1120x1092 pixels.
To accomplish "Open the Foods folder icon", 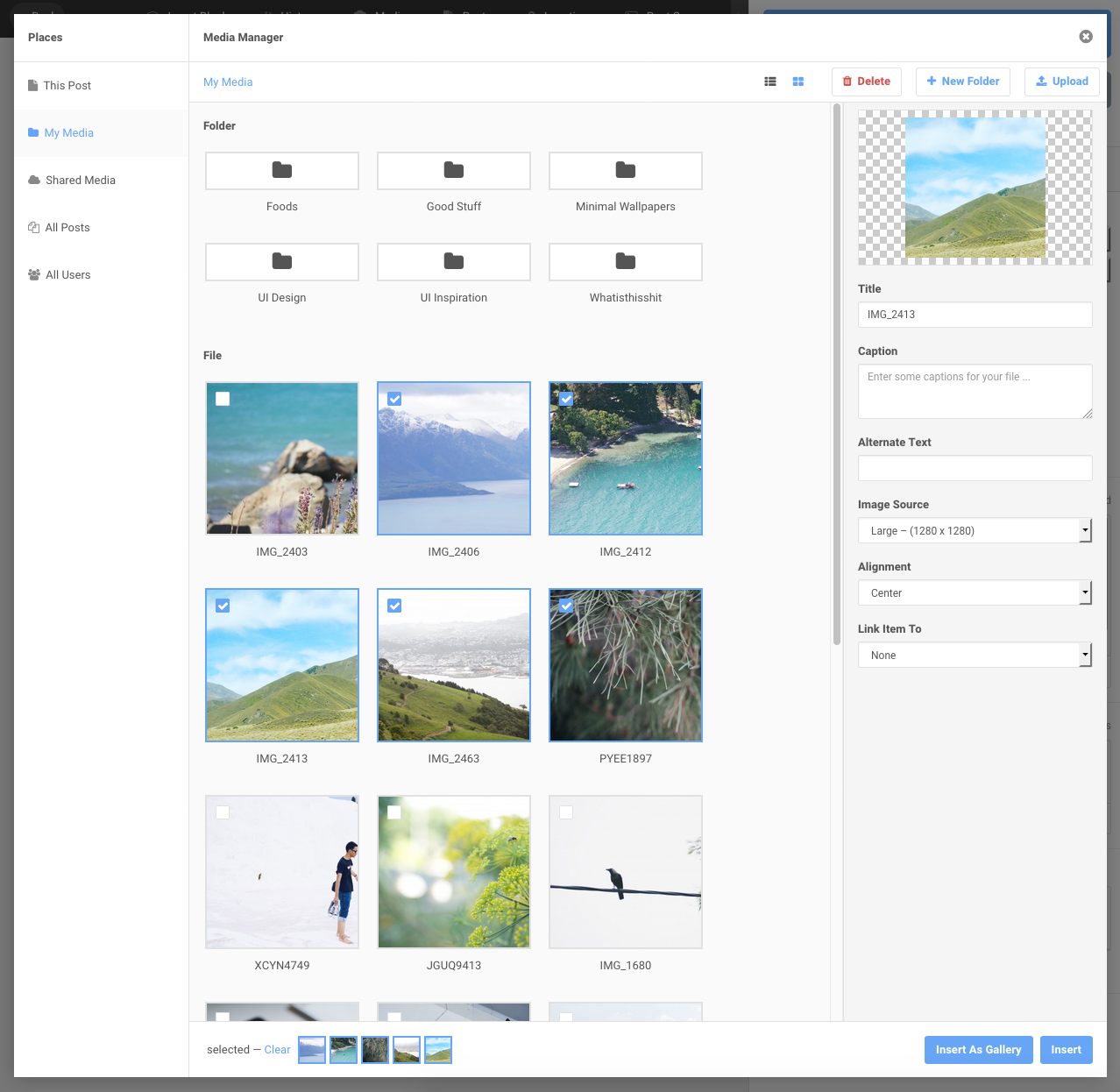I will click(x=282, y=171).
